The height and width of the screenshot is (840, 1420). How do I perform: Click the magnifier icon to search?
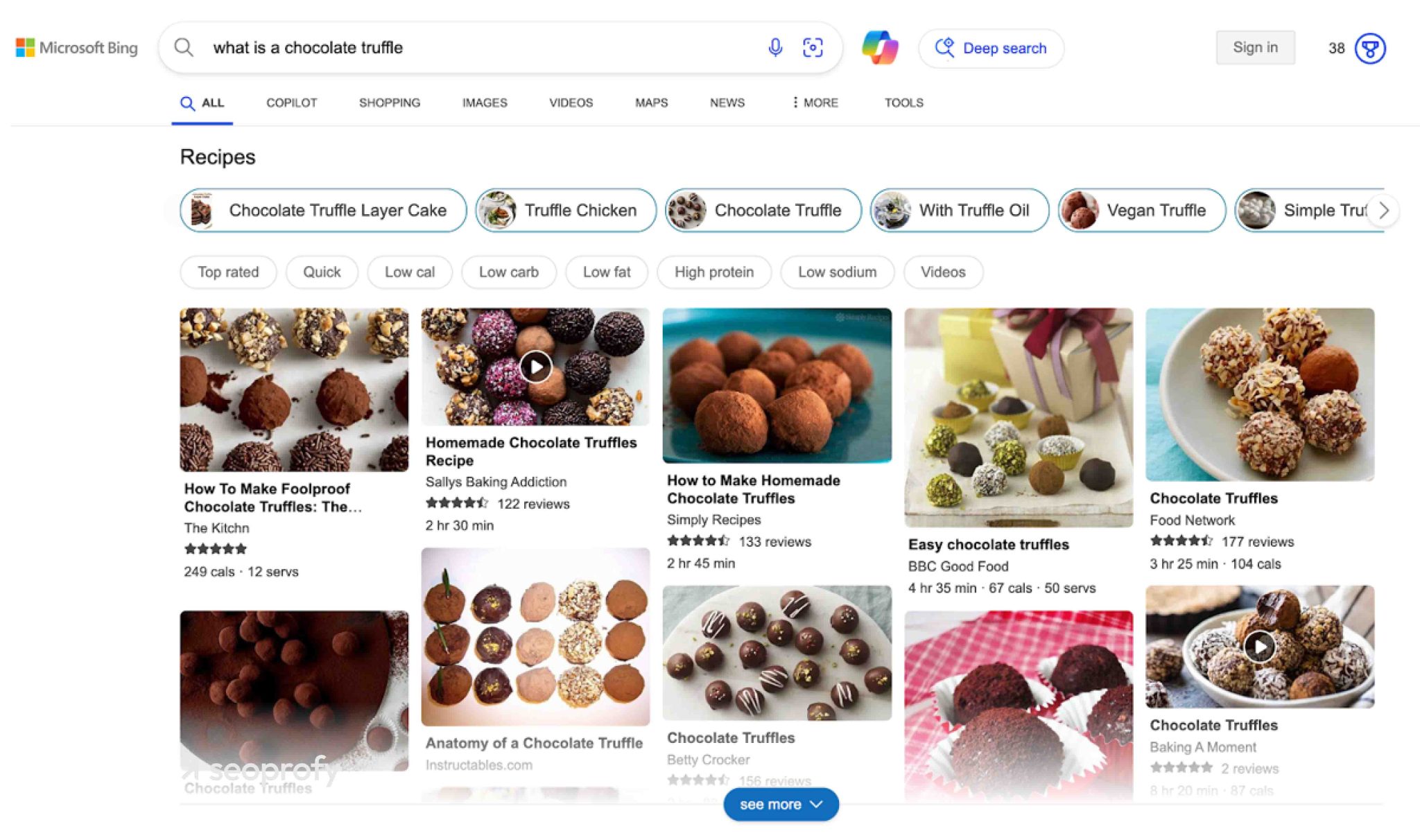183,47
